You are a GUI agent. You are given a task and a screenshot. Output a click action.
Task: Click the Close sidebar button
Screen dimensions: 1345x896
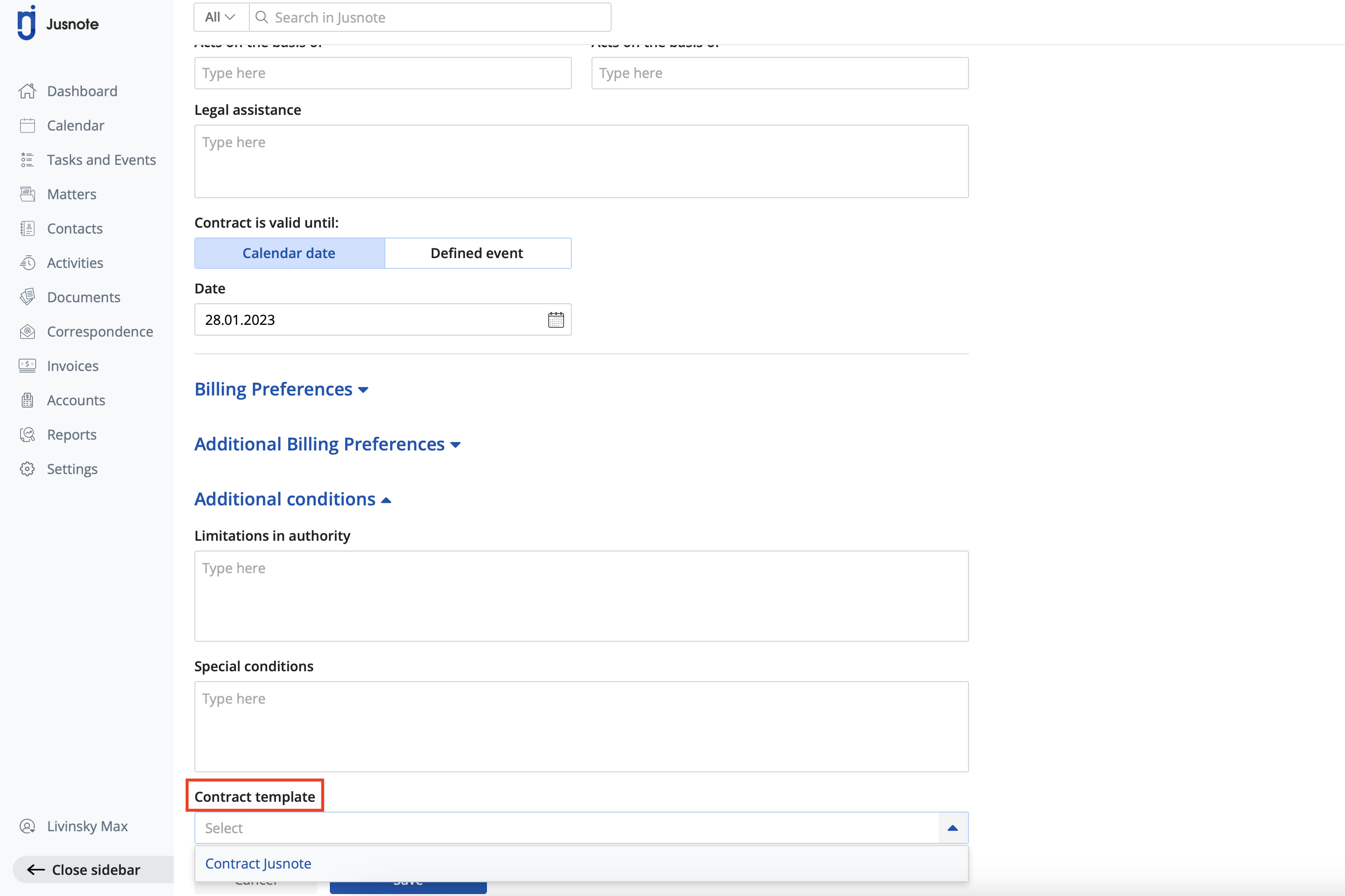[93, 869]
